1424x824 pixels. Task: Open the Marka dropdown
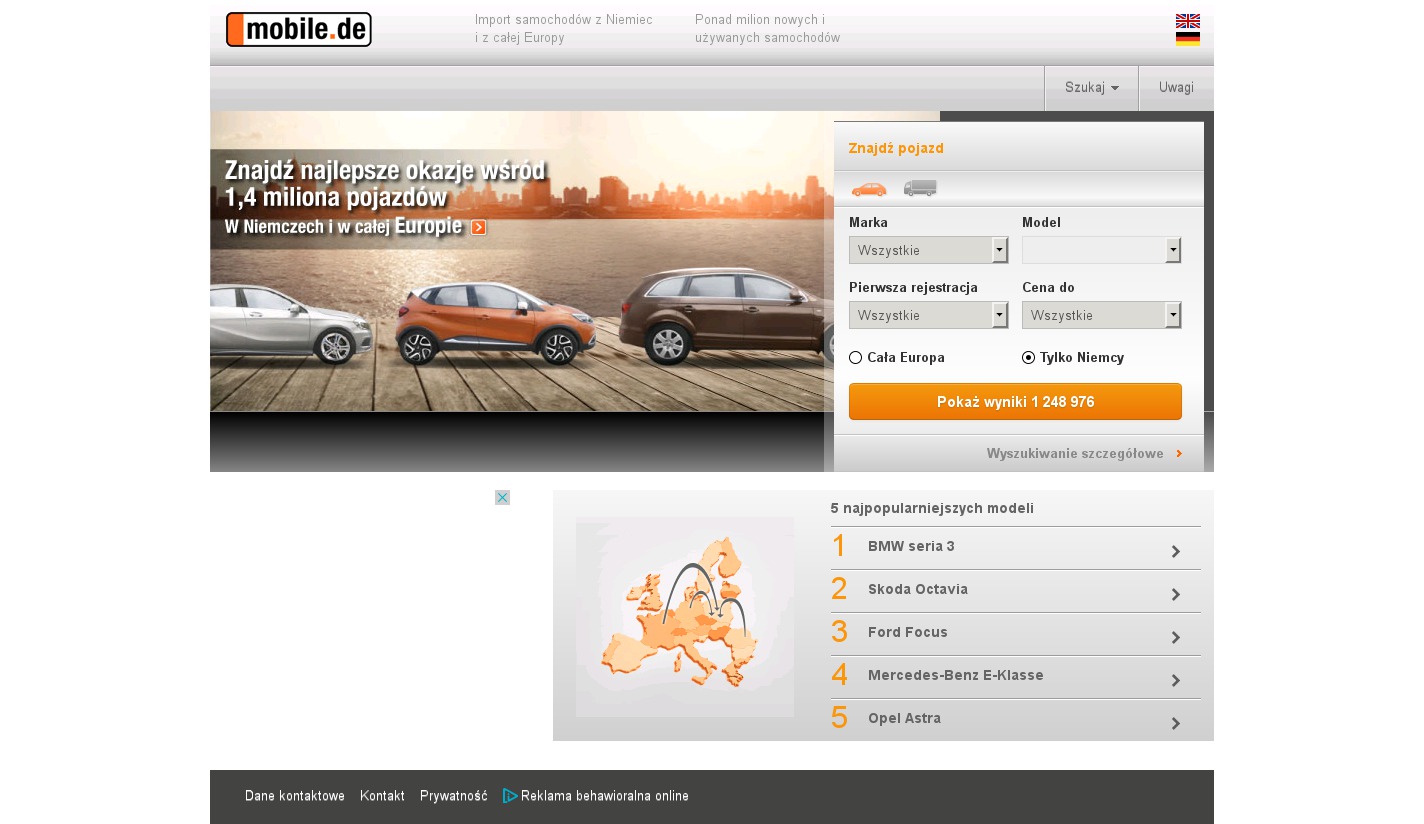point(928,250)
